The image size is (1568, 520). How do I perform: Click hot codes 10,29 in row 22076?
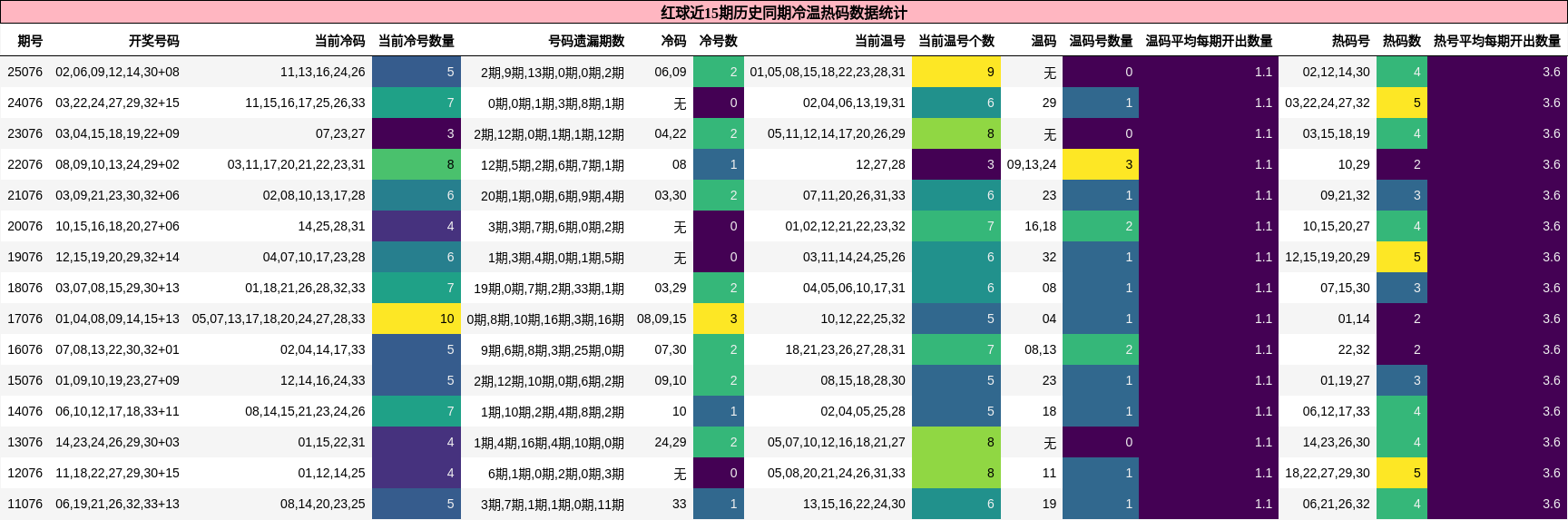1354,164
